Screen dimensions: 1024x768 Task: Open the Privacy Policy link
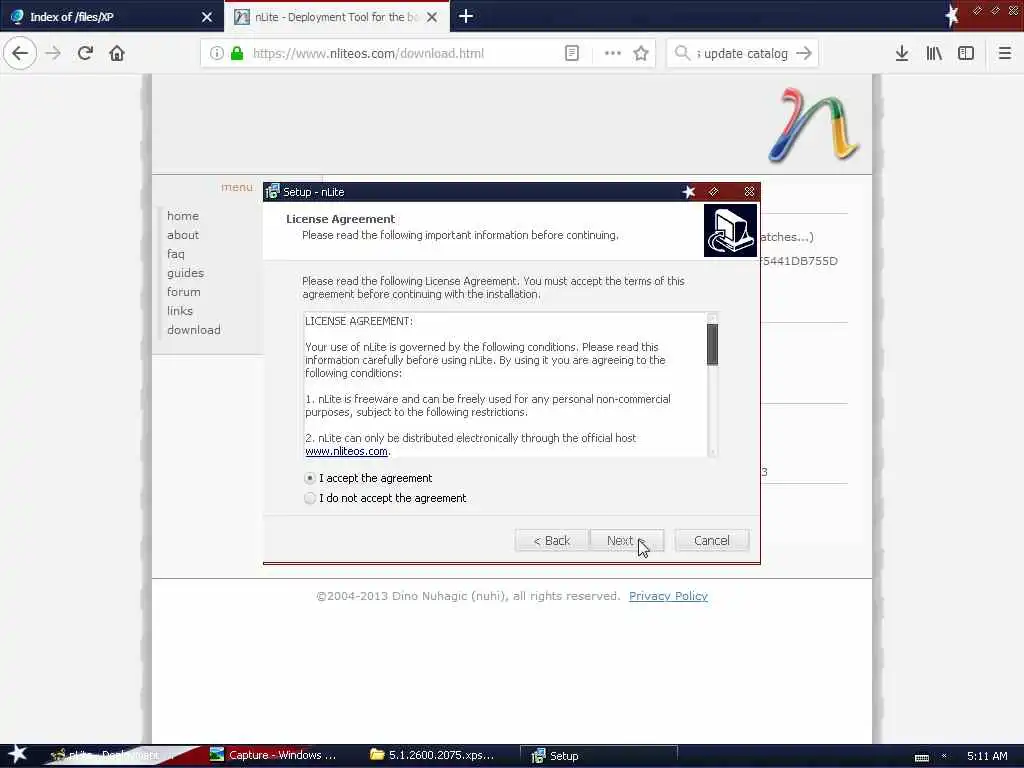pos(668,596)
